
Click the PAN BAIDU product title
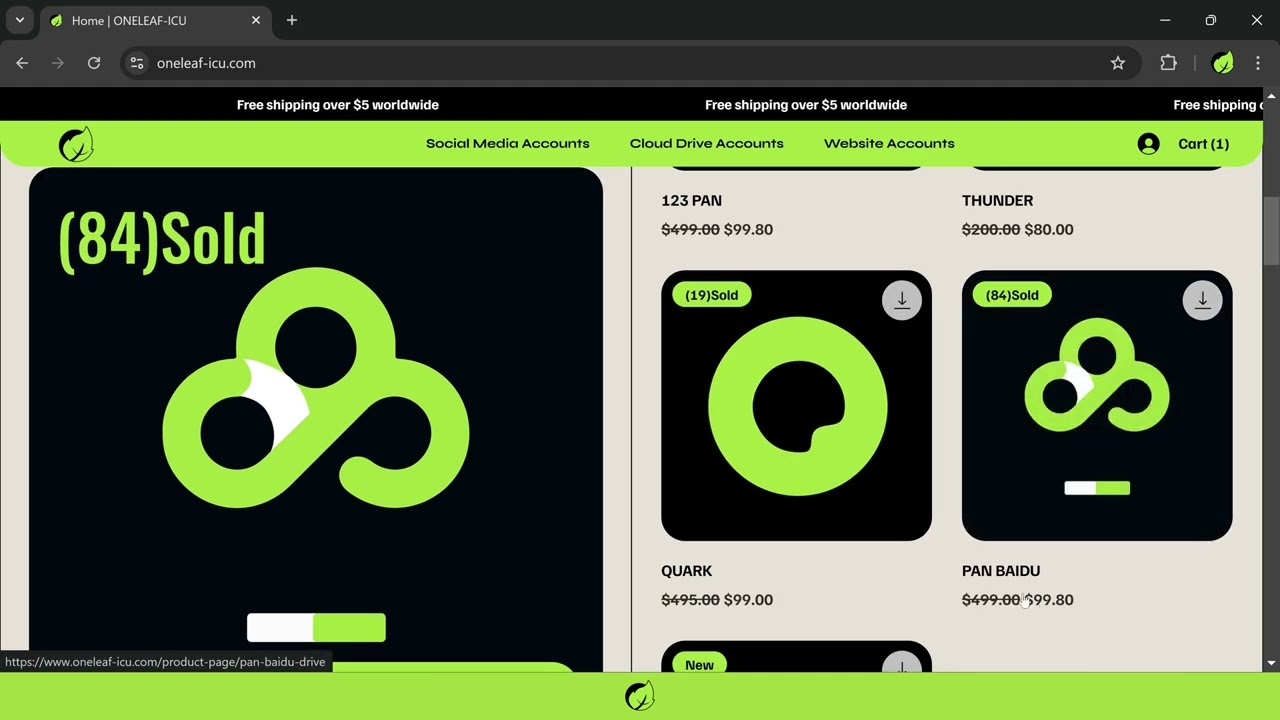tap(1001, 571)
